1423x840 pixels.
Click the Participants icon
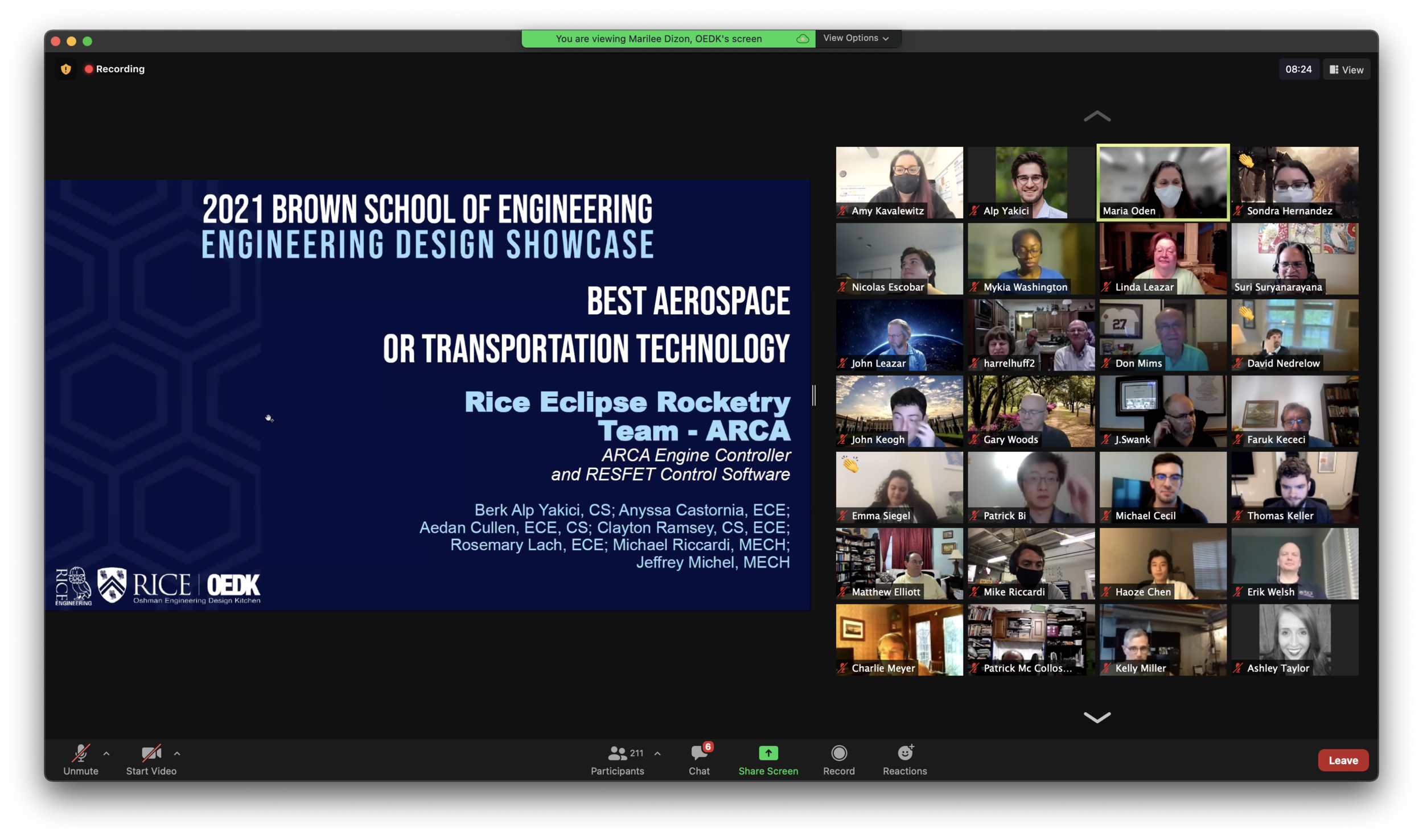click(x=618, y=753)
